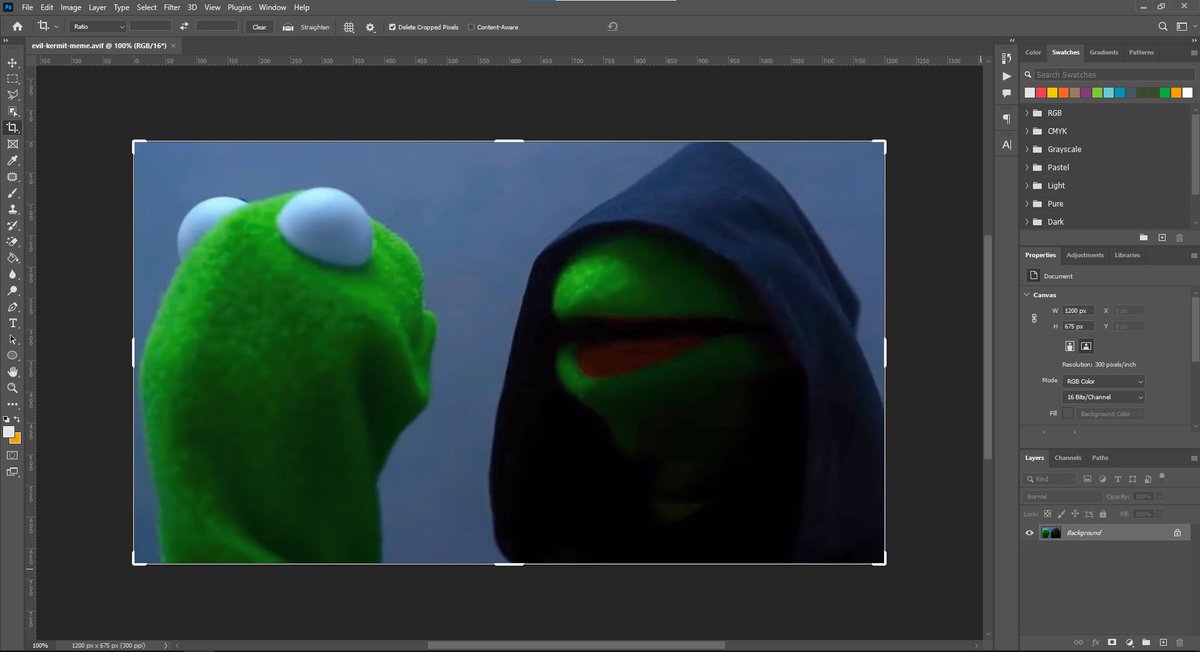Open the Ratio preset dropdown
The height and width of the screenshot is (652, 1200).
click(x=98, y=27)
